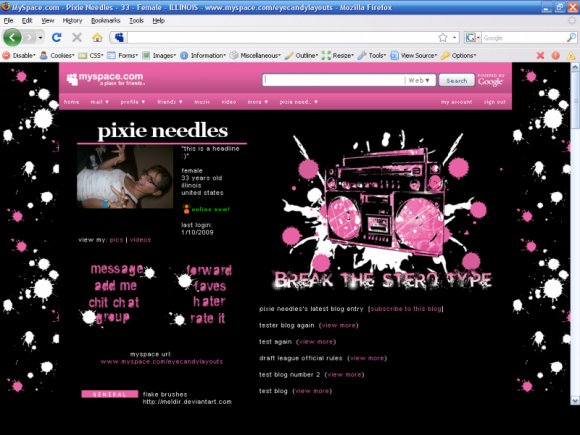580x435 pixels.
Task: Click my account link
Action: [x=456, y=102]
